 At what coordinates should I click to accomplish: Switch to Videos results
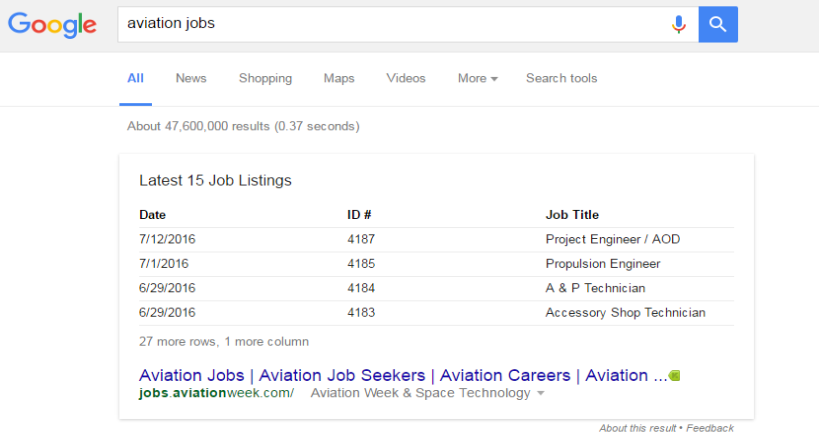406,78
